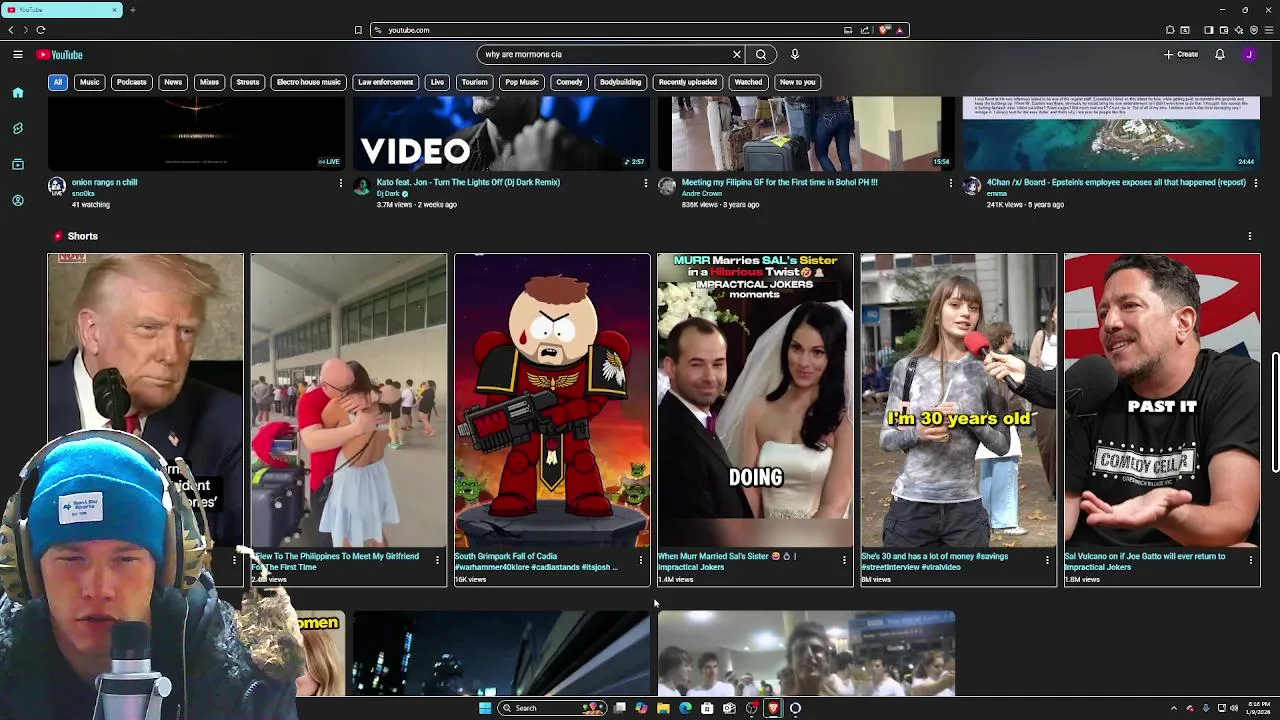
Task: Play the Murr Marries Sal's Sister short
Action: pos(755,400)
